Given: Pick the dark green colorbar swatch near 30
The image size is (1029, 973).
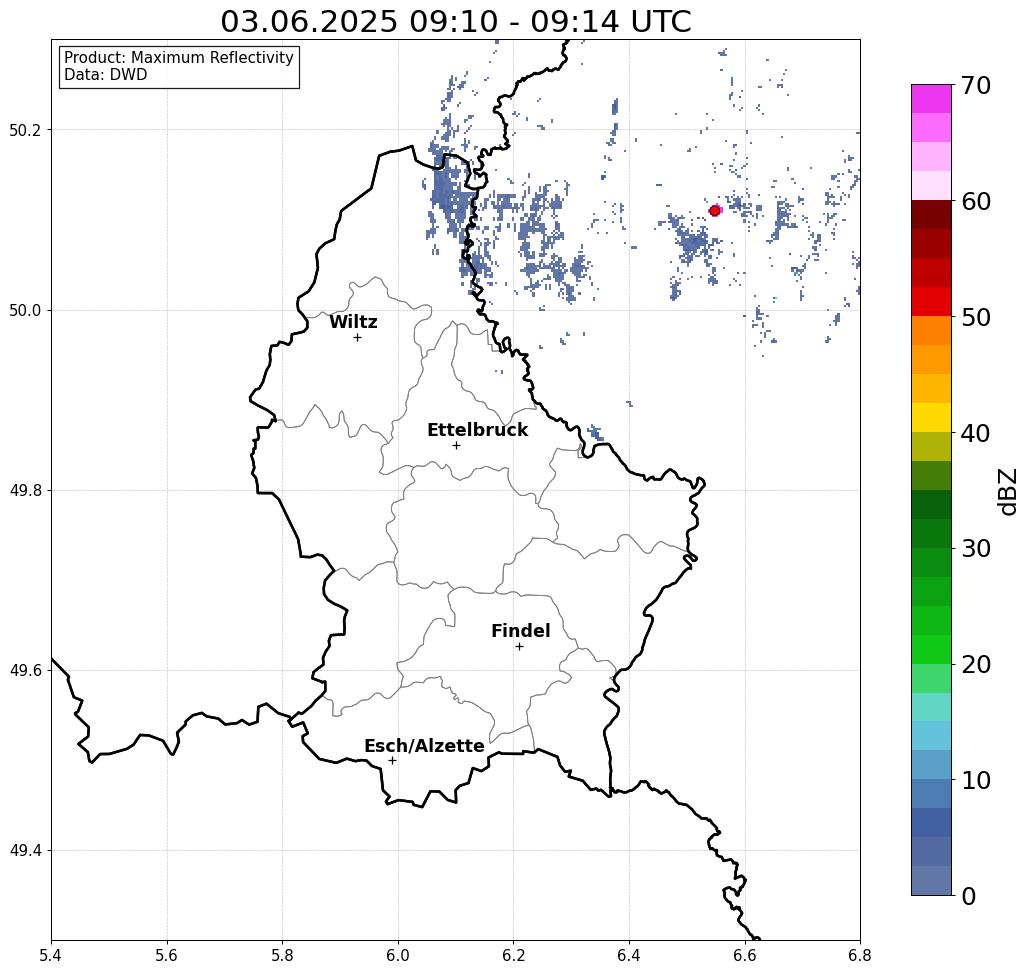Looking at the screenshot, I should point(931,533).
